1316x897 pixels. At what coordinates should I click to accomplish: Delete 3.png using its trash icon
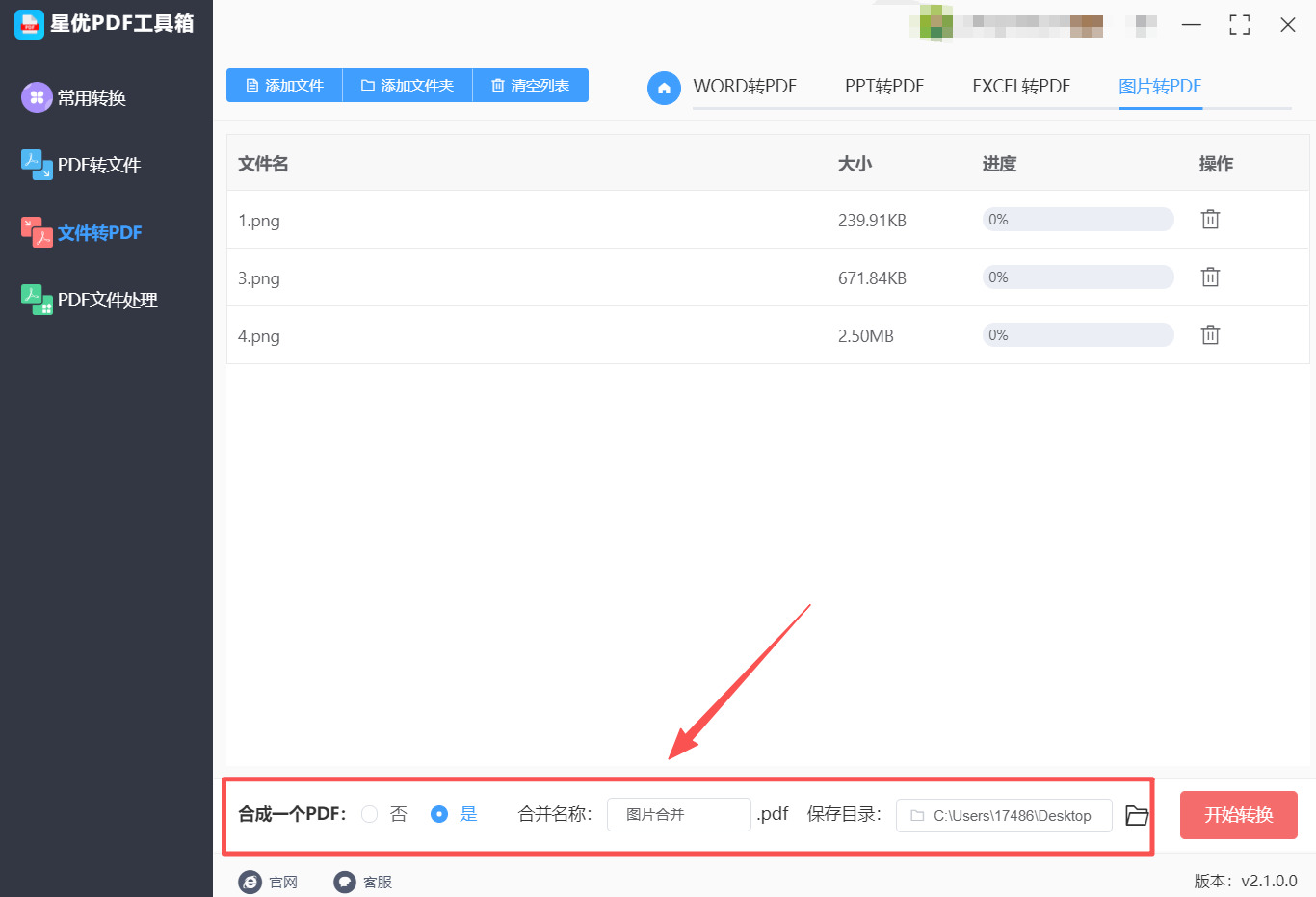coord(1211,277)
